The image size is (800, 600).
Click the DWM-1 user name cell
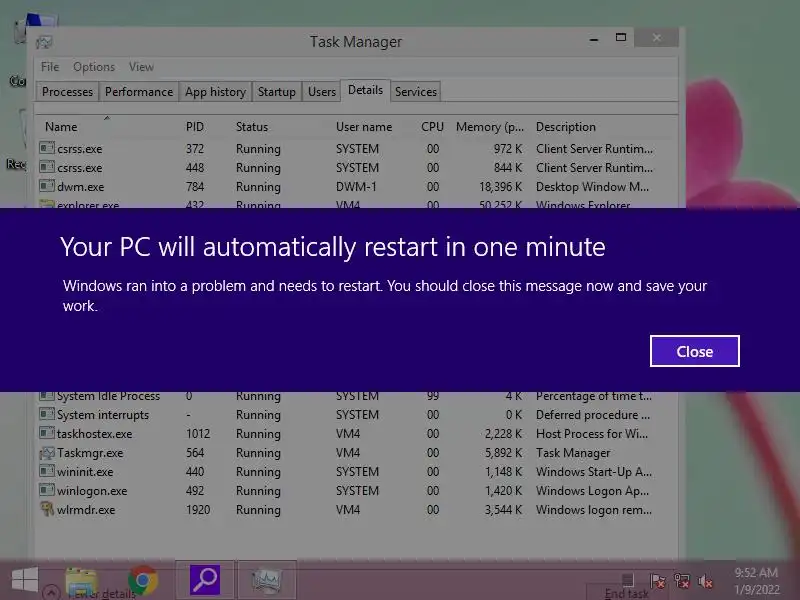pyautogui.click(x=356, y=187)
